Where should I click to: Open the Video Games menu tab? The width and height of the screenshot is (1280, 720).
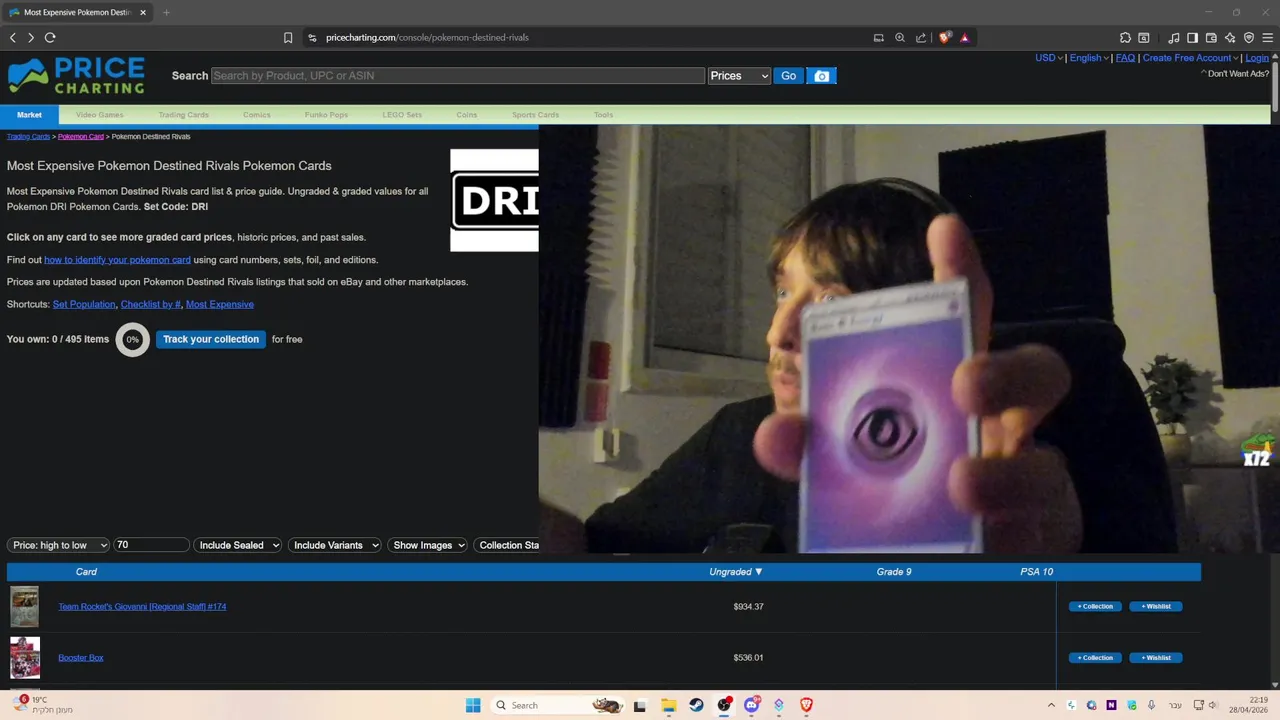pyautogui.click(x=99, y=115)
